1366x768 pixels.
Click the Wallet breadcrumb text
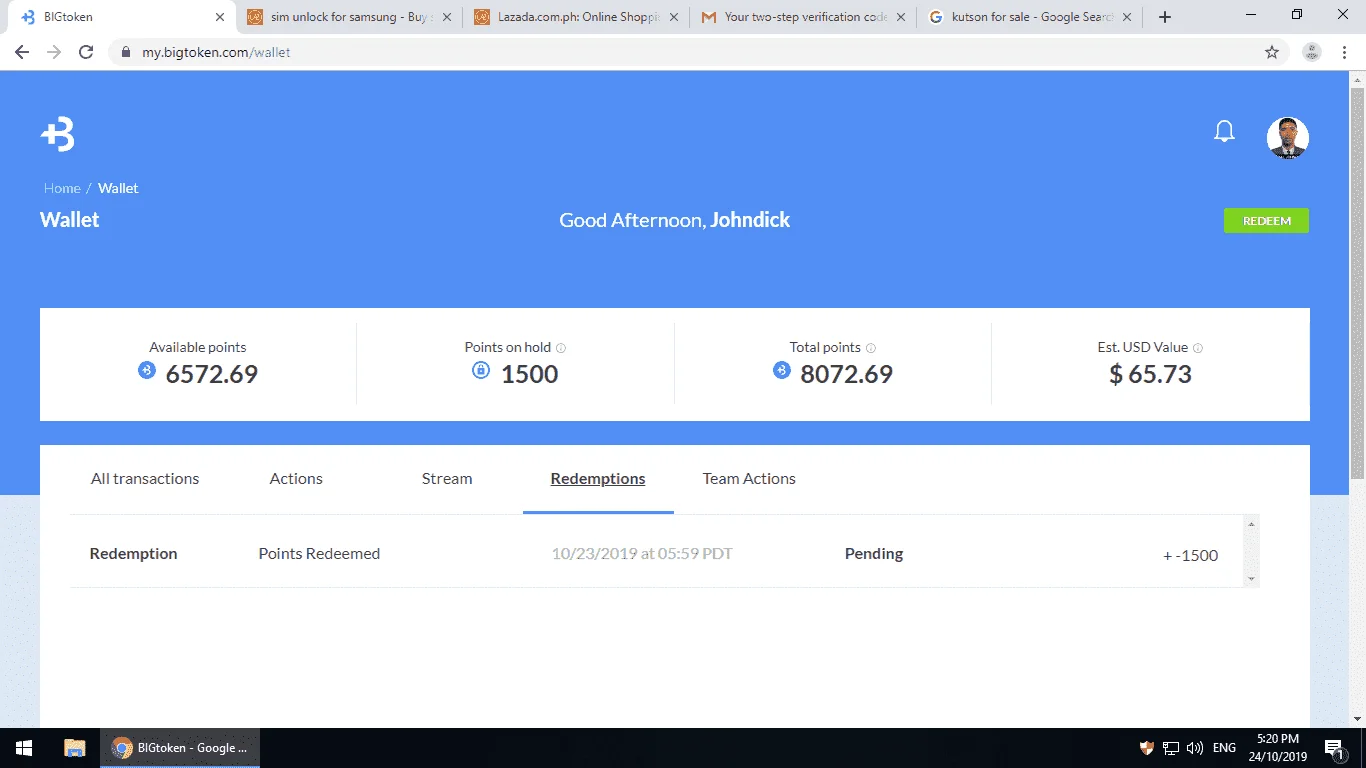[x=118, y=188]
